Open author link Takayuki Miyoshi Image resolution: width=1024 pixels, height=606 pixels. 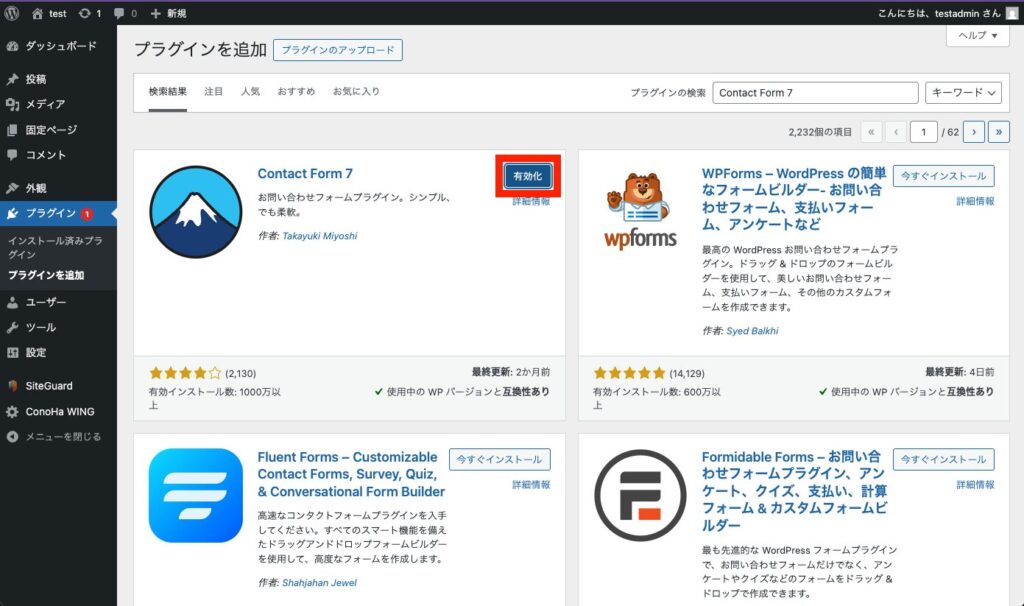(319, 236)
